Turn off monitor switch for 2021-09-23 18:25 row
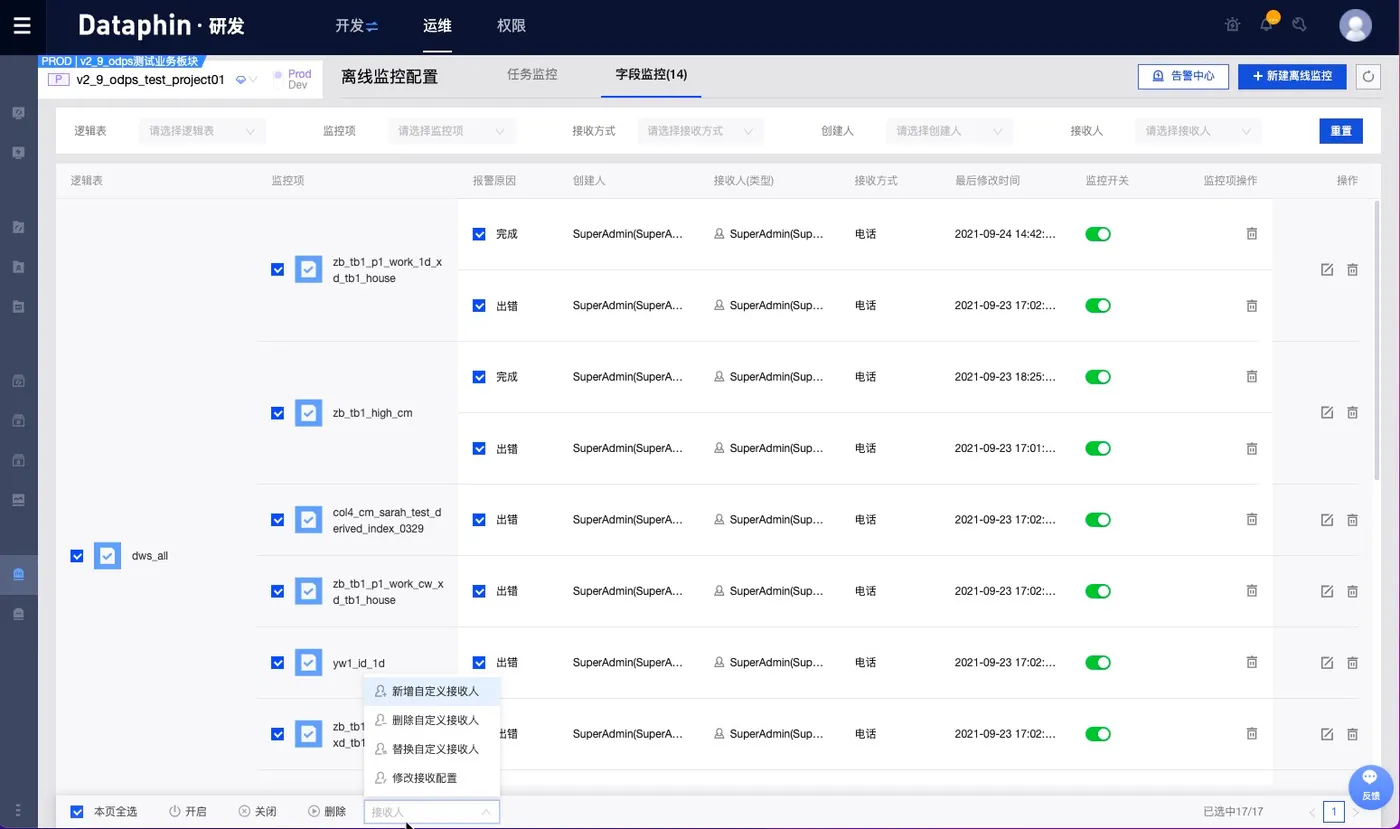The height and width of the screenshot is (829, 1400). [x=1098, y=377]
